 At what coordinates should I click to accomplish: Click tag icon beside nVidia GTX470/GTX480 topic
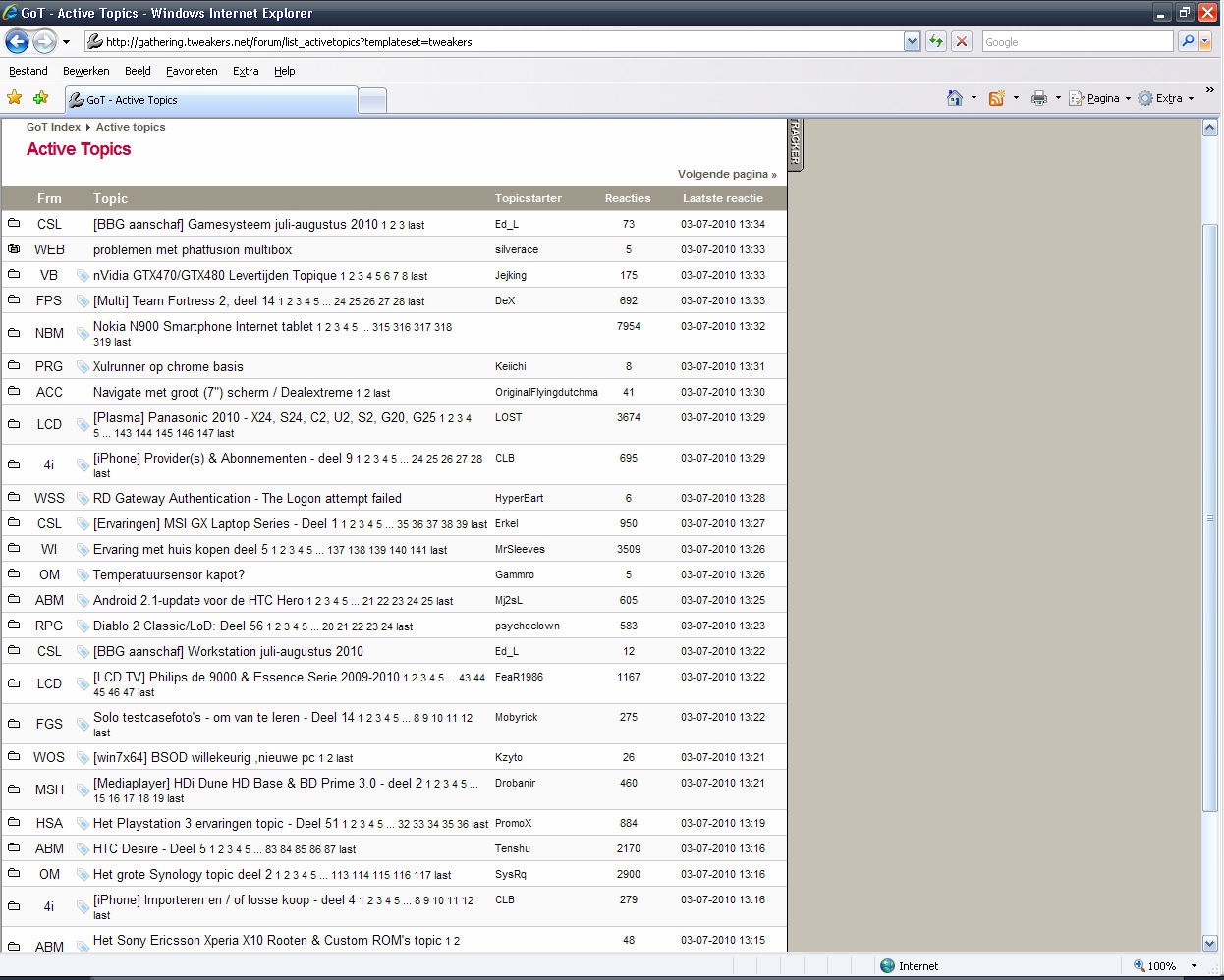tap(83, 275)
